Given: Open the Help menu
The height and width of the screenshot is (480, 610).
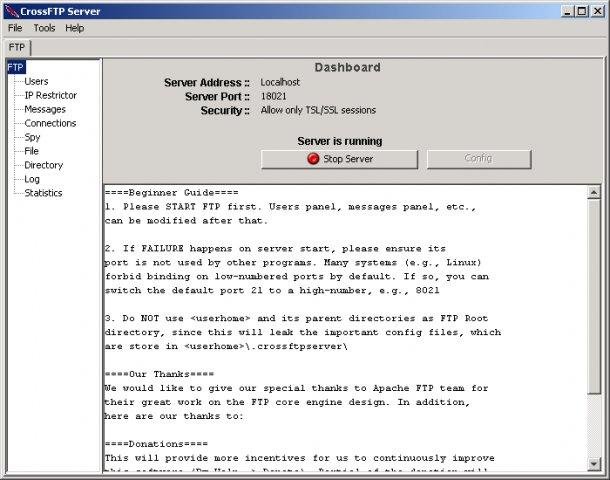Looking at the screenshot, I should tap(74, 28).
